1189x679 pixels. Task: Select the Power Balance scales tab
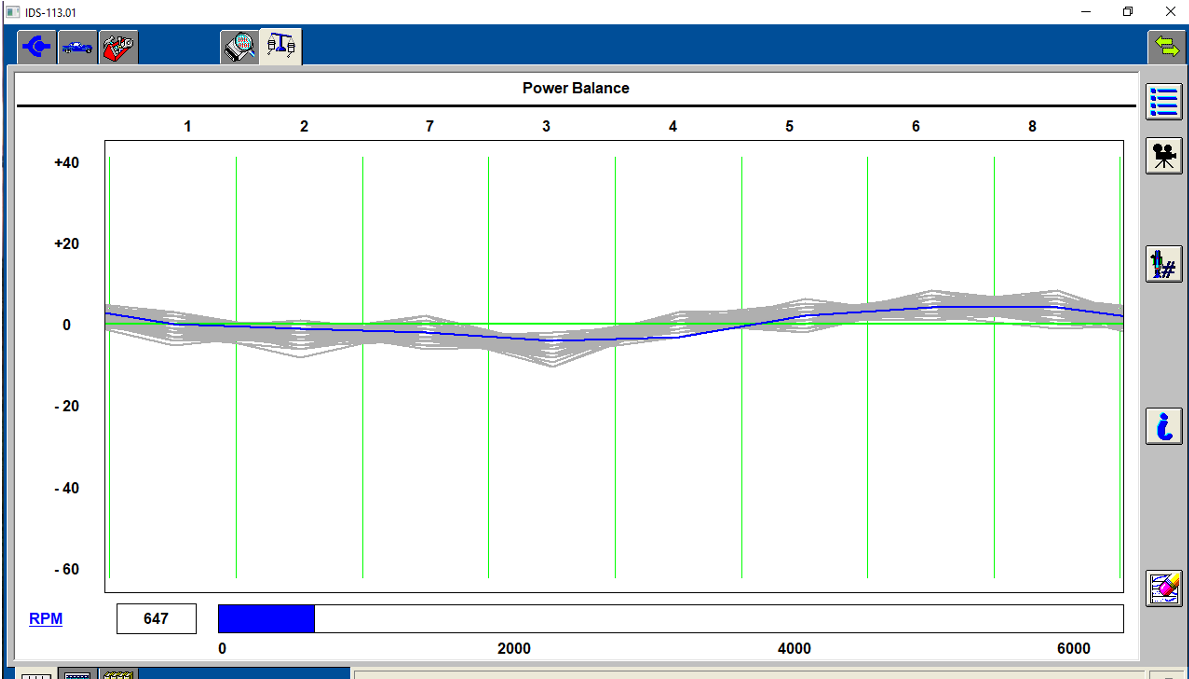[x=281, y=47]
